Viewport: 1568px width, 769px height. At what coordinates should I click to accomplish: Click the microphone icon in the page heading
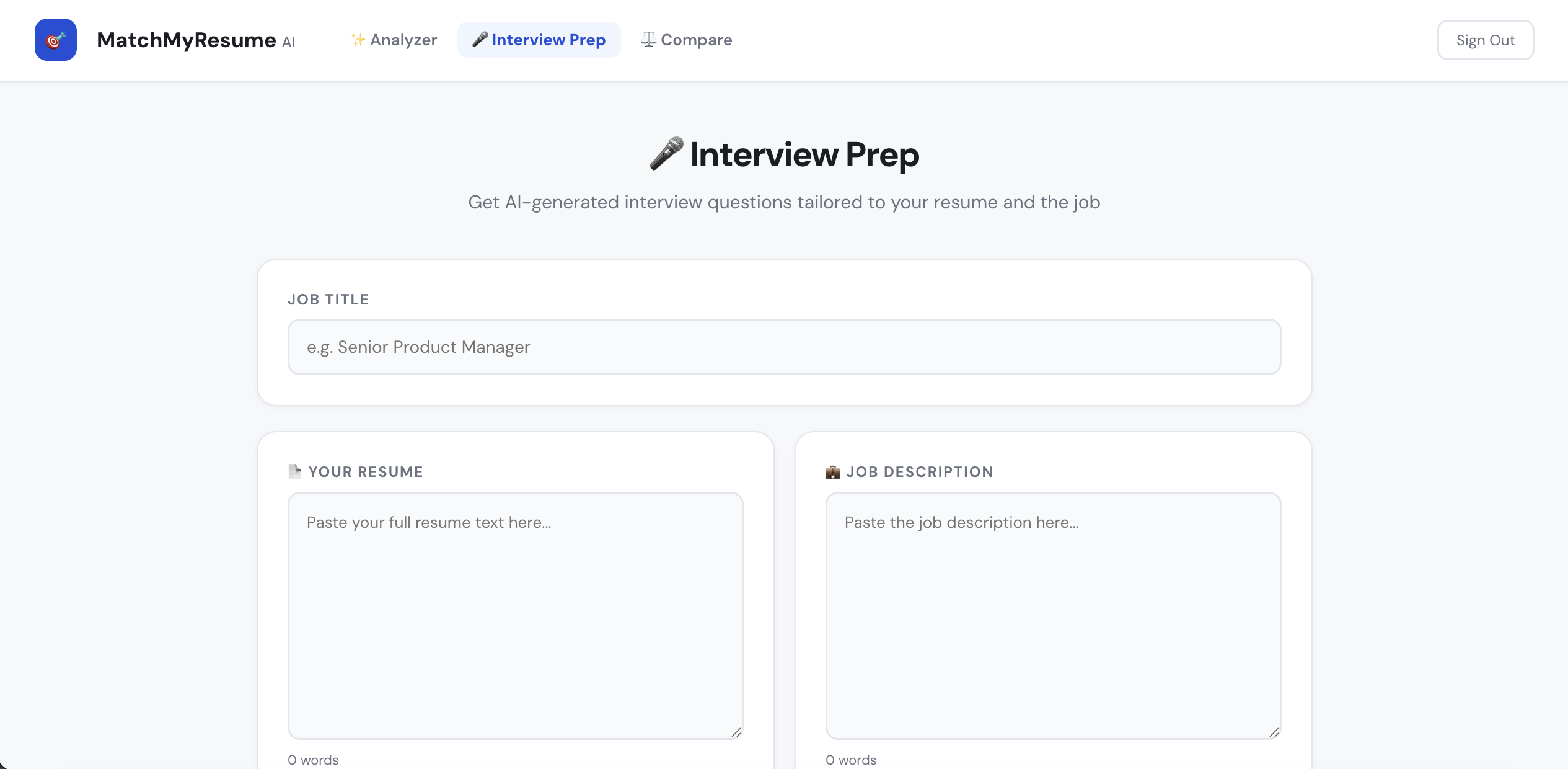(x=667, y=153)
